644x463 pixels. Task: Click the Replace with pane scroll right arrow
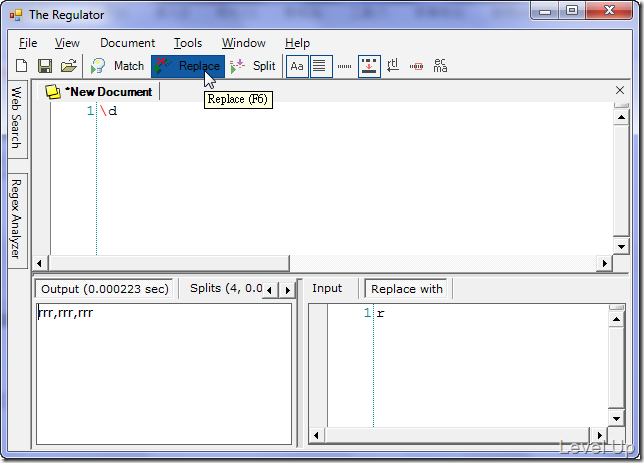599,435
